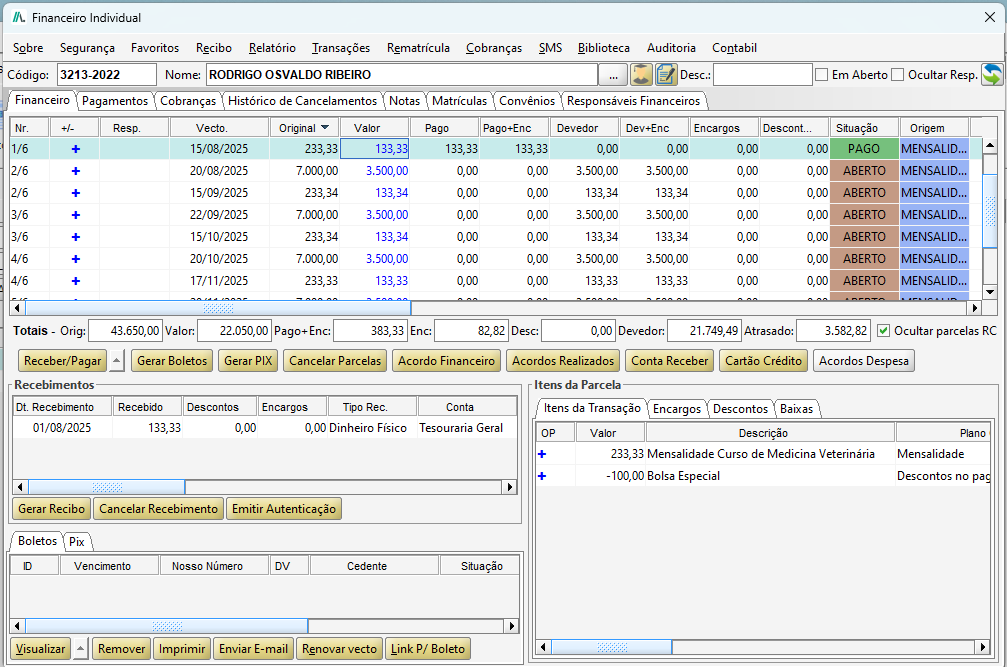The width and height of the screenshot is (1007, 667).
Task: Click the green refresh arrows icon
Action: (992, 74)
